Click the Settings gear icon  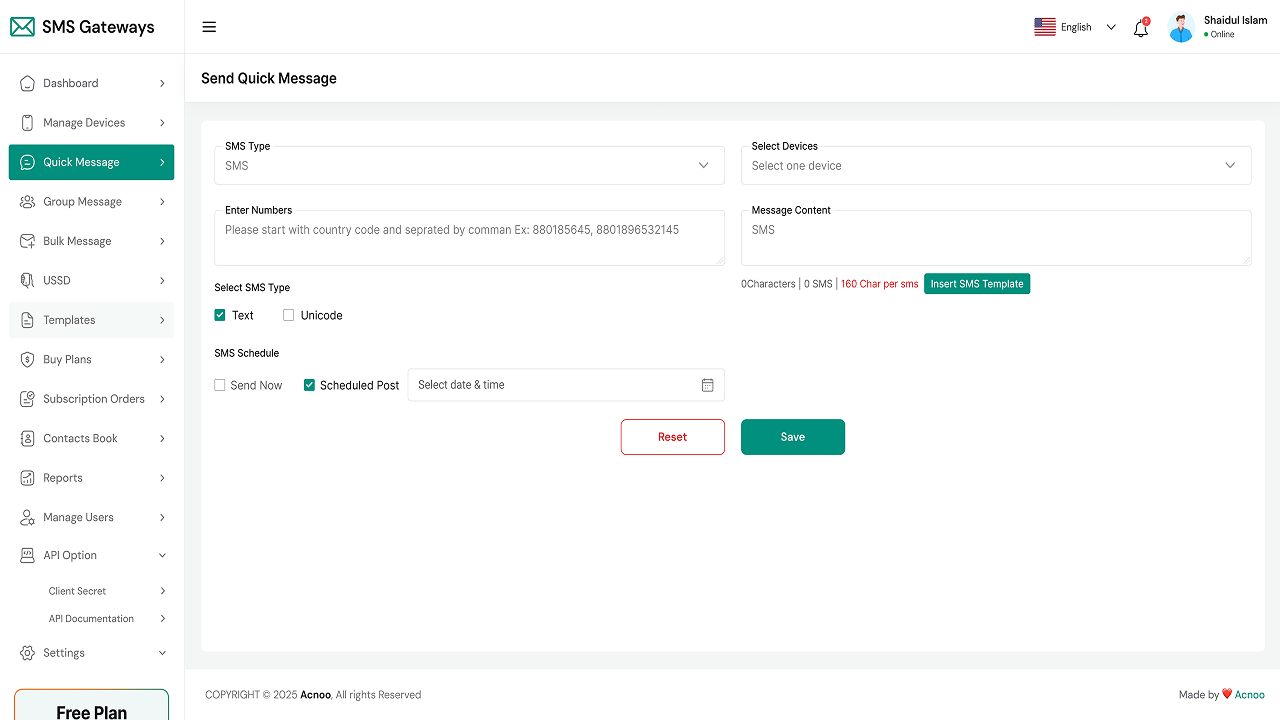point(27,653)
